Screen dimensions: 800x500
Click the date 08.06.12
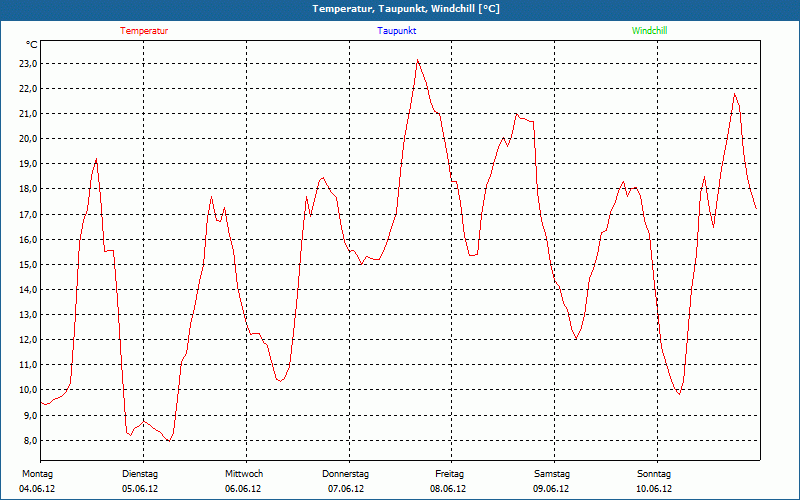pyautogui.click(x=448, y=489)
